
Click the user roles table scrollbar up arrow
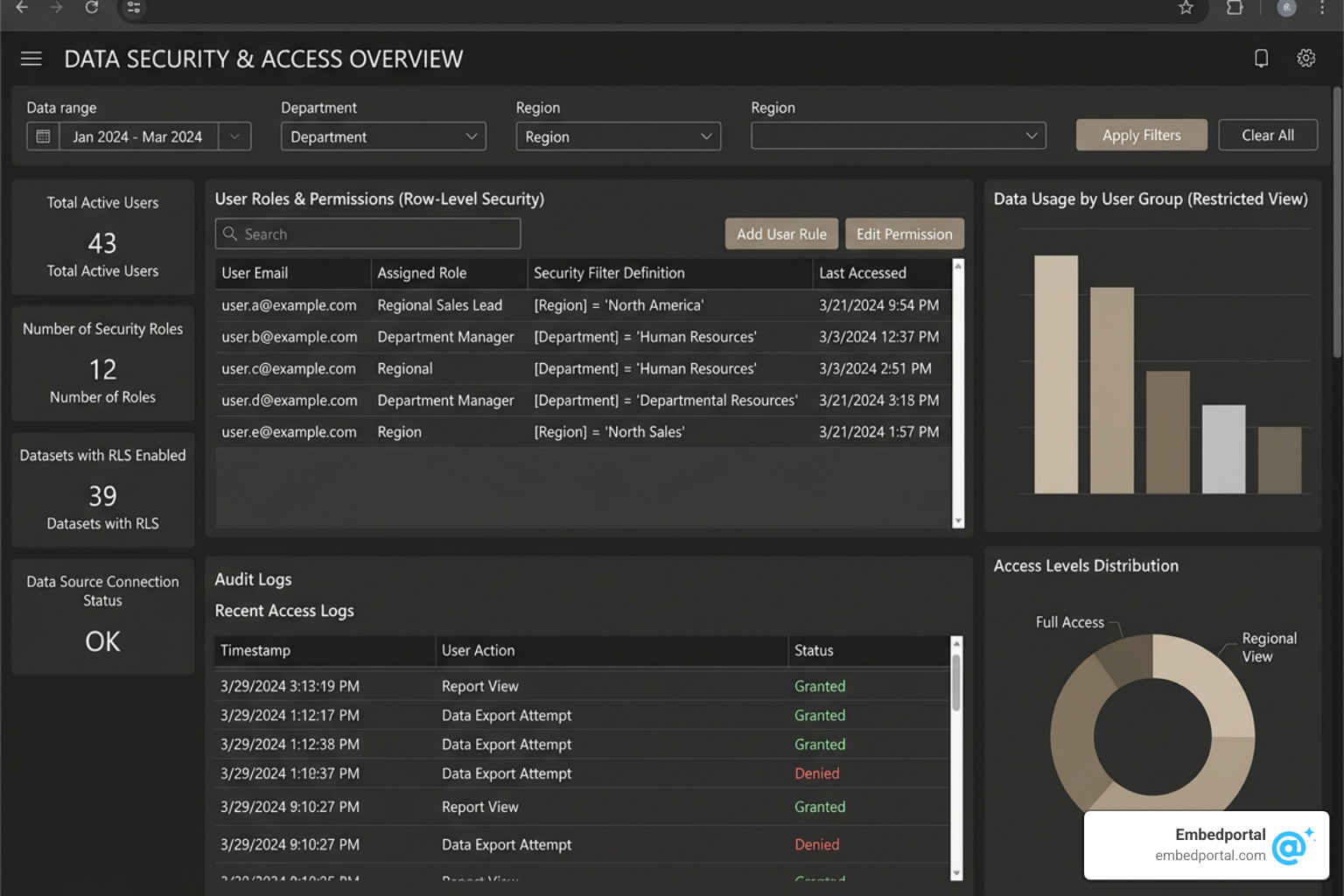coord(958,265)
